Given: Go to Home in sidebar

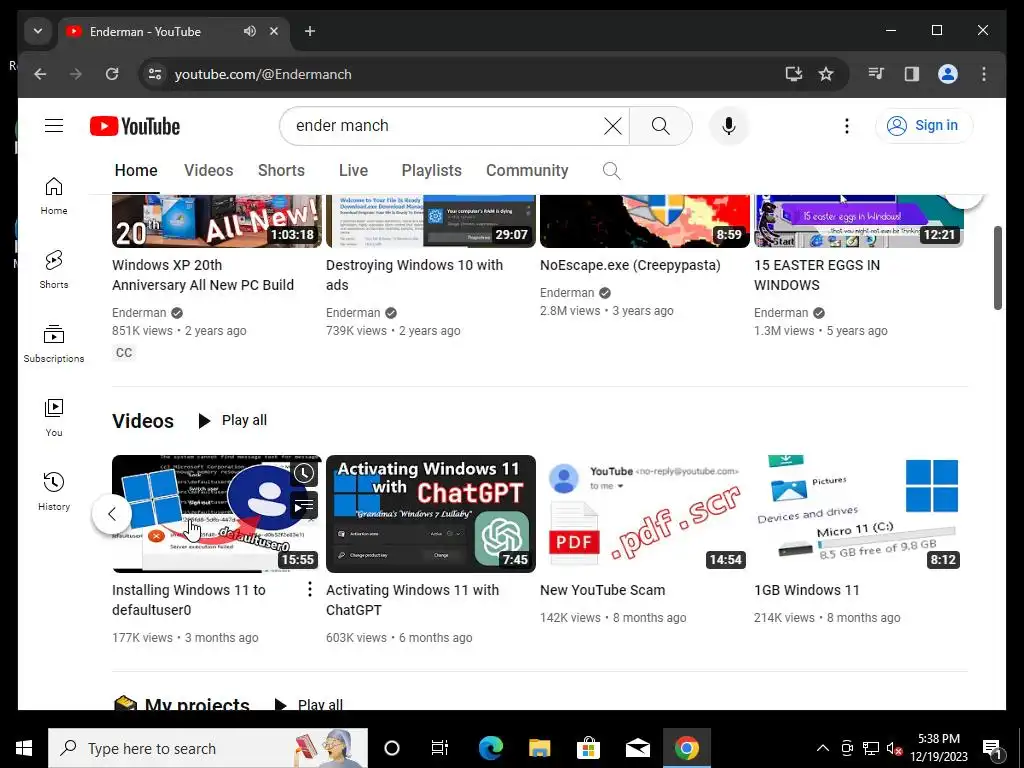Looking at the screenshot, I should [54, 196].
